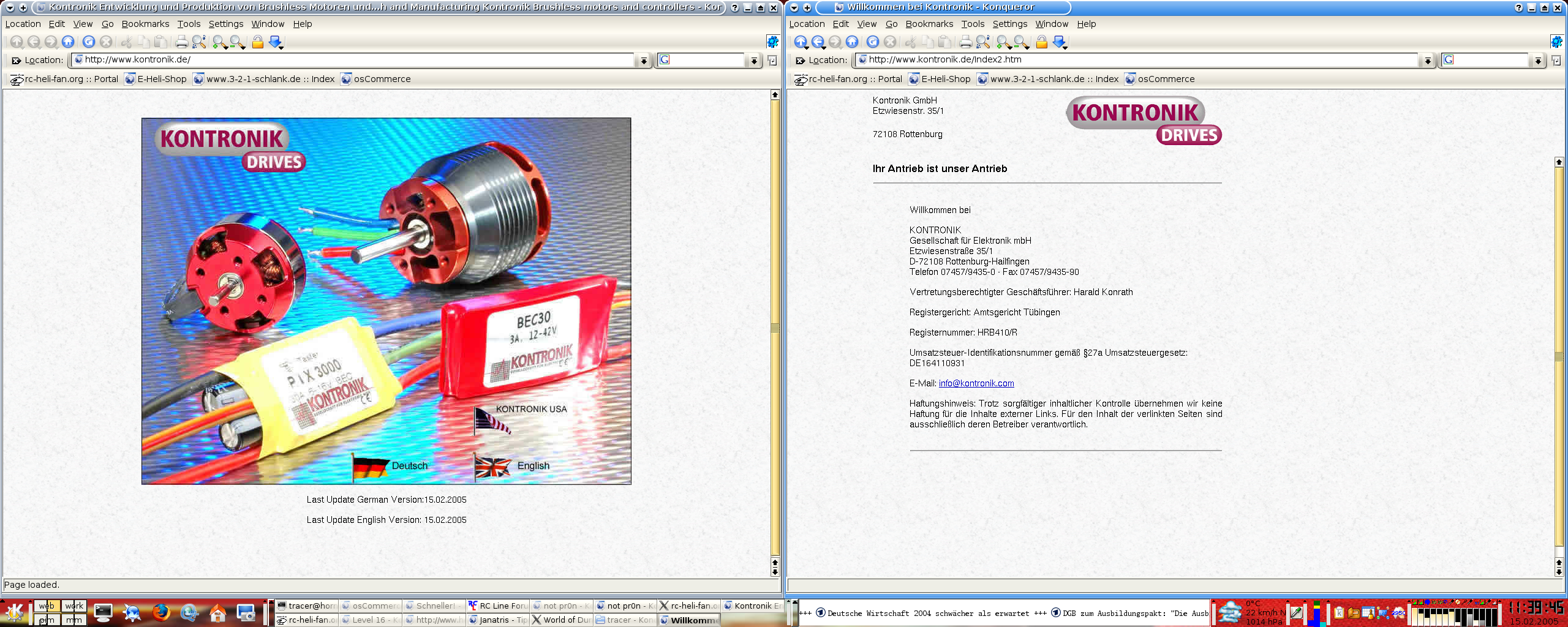Click the animated gear icon in left Konqueror
This screenshot has height=627, width=1568.
pyautogui.click(x=772, y=42)
